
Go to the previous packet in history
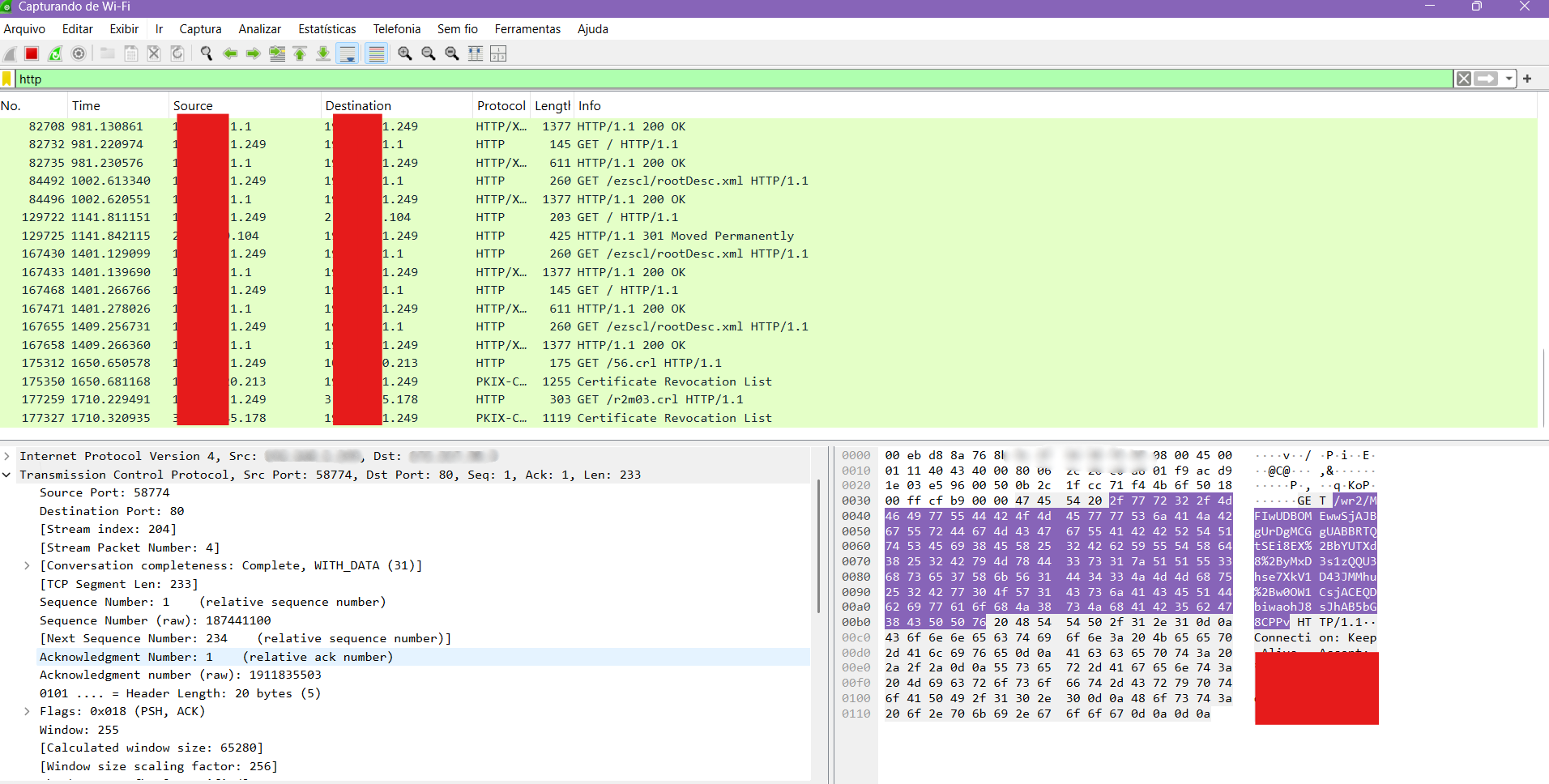[230, 53]
